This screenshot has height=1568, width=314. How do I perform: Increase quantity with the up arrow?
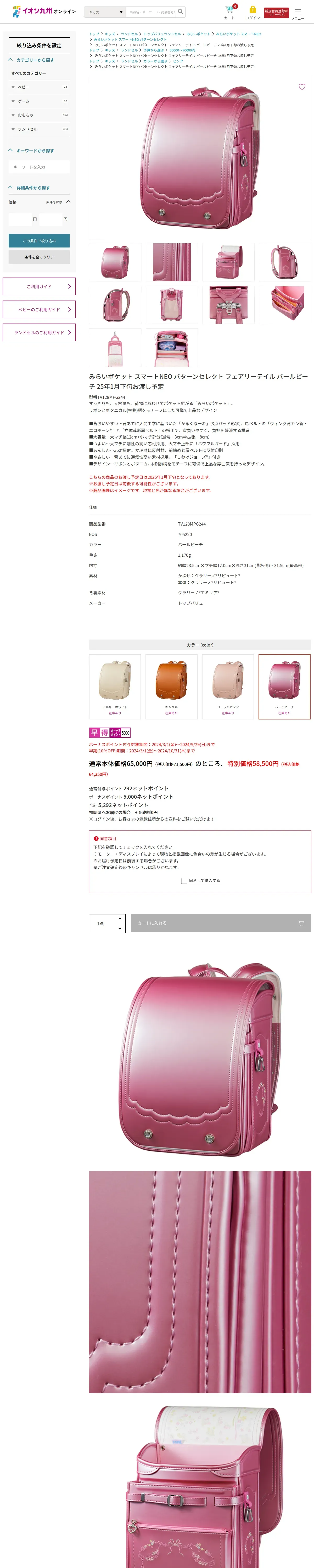[120, 918]
